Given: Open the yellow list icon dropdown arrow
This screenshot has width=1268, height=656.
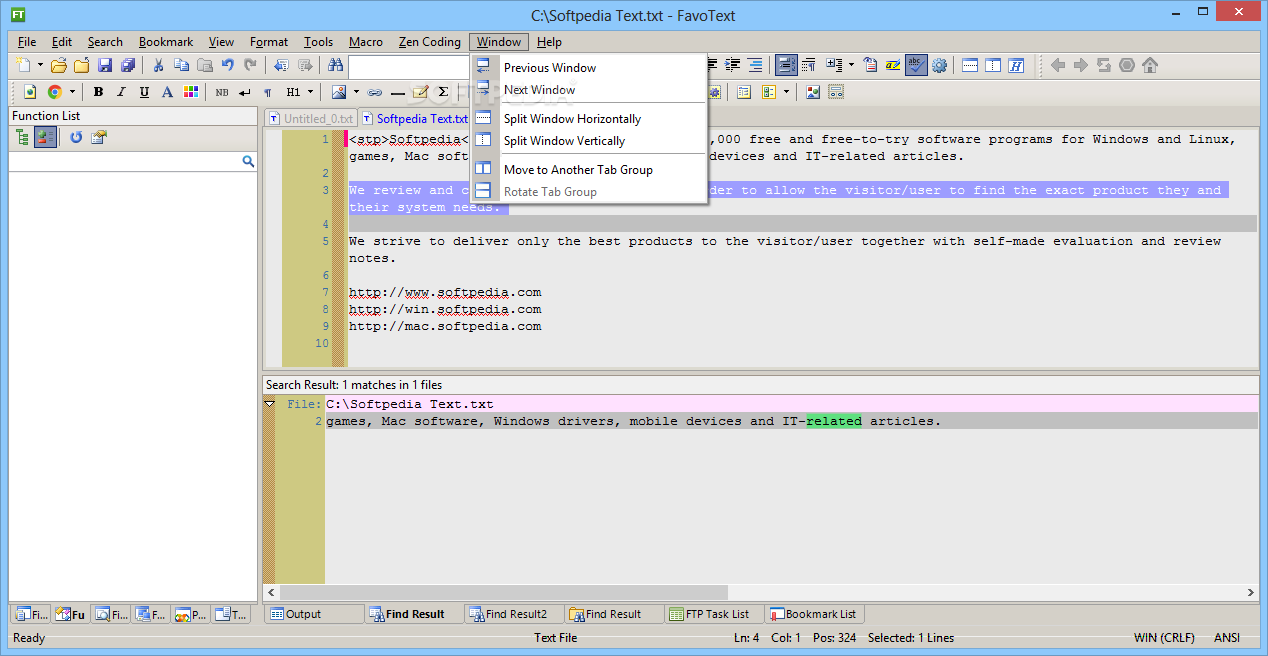Looking at the screenshot, I should pos(786,92).
